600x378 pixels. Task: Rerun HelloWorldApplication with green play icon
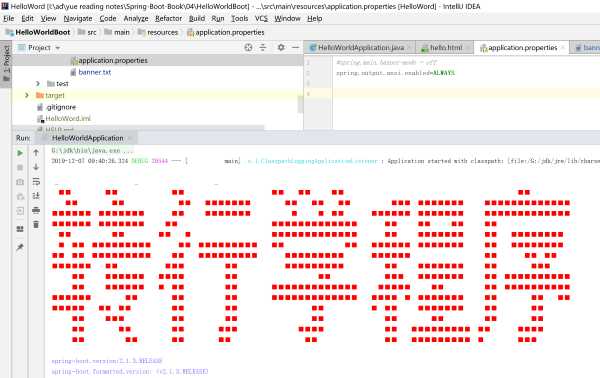(x=20, y=153)
